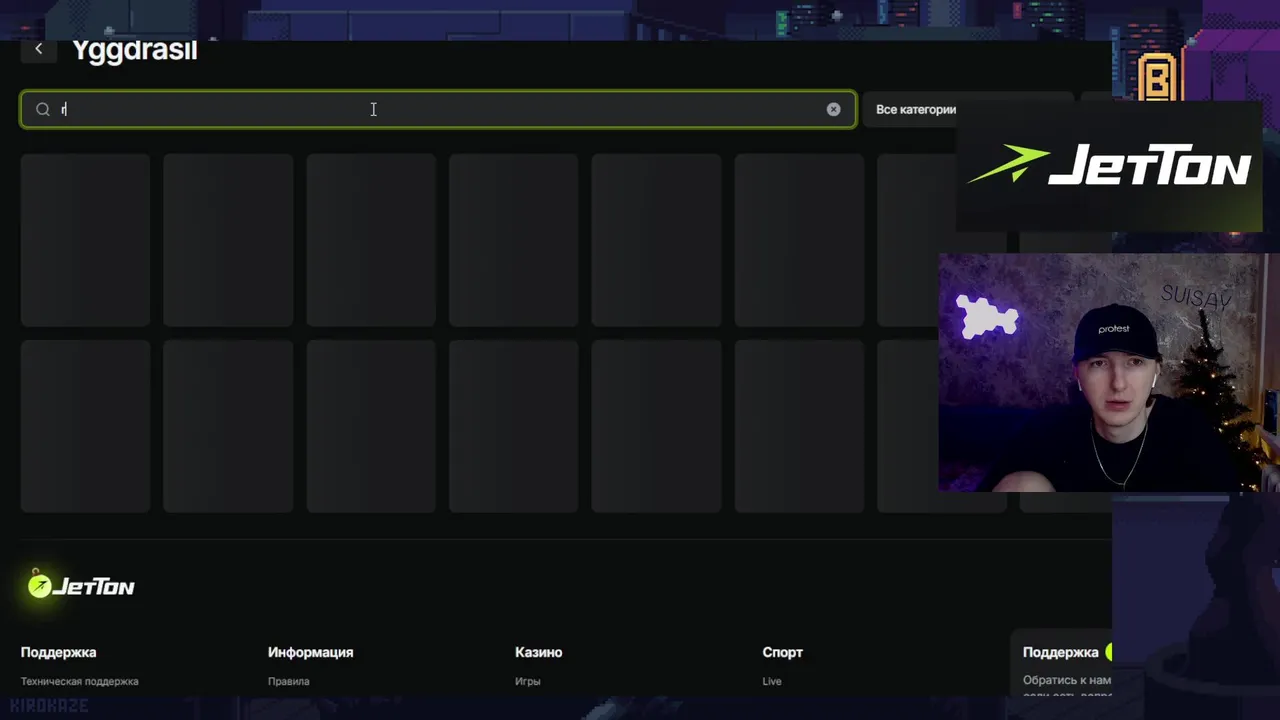1280x720 pixels.
Task: Open the Правила footer link
Action: [x=288, y=681]
